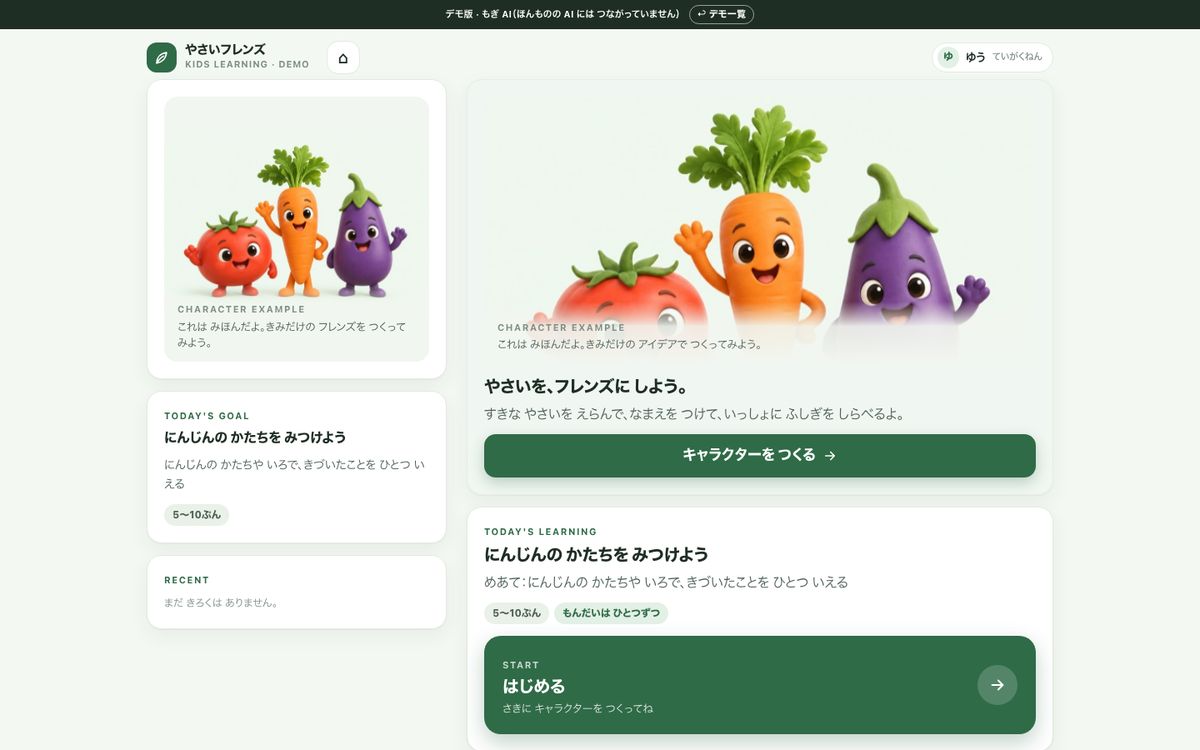Click the まだ きろくは ありません text
Image resolution: width=1200 pixels, height=750 pixels.
(x=221, y=603)
